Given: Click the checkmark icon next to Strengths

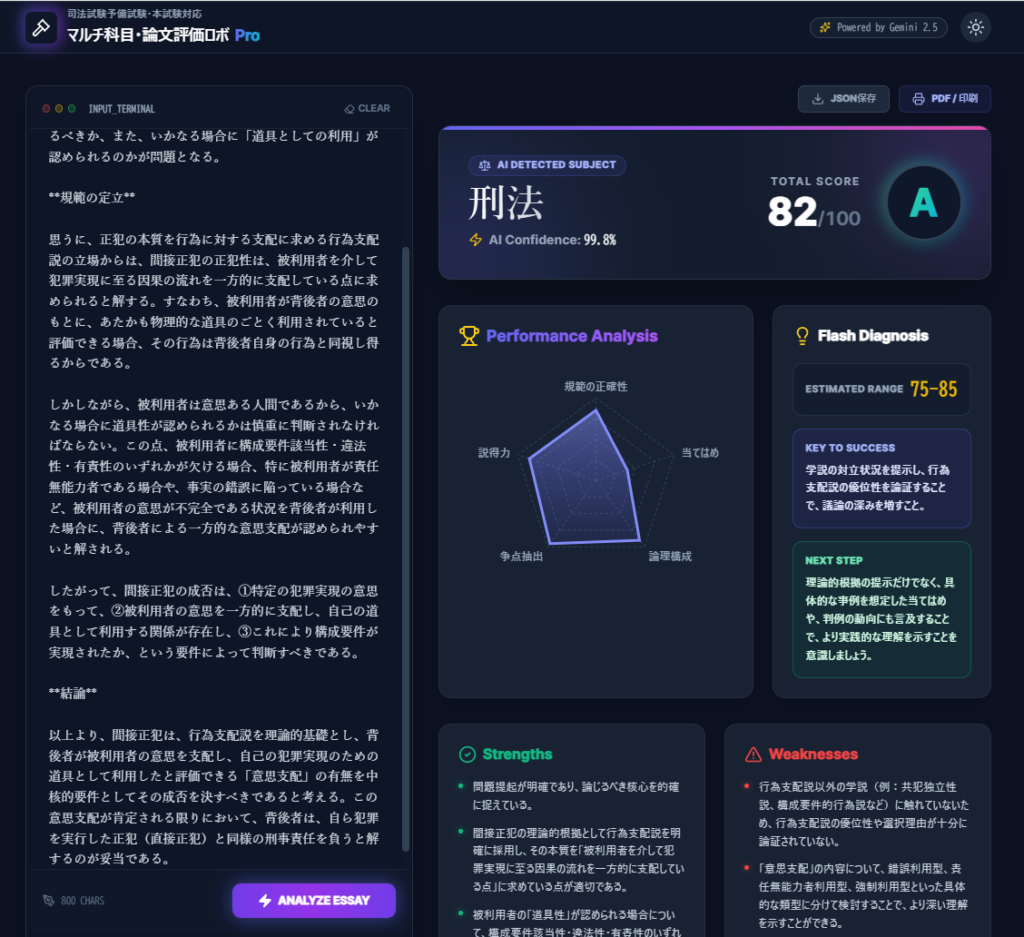Looking at the screenshot, I should (466, 754).
